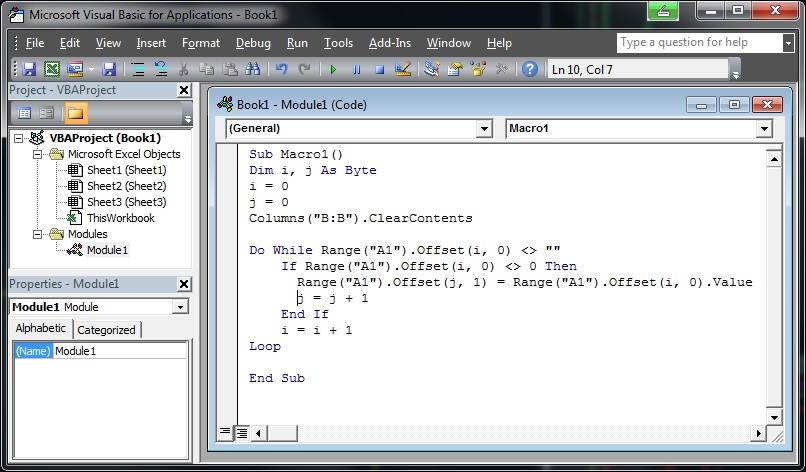Viewport: 806px width, 472px height.
Task: Click code window scroll right arrow
Action: point(758,433)
